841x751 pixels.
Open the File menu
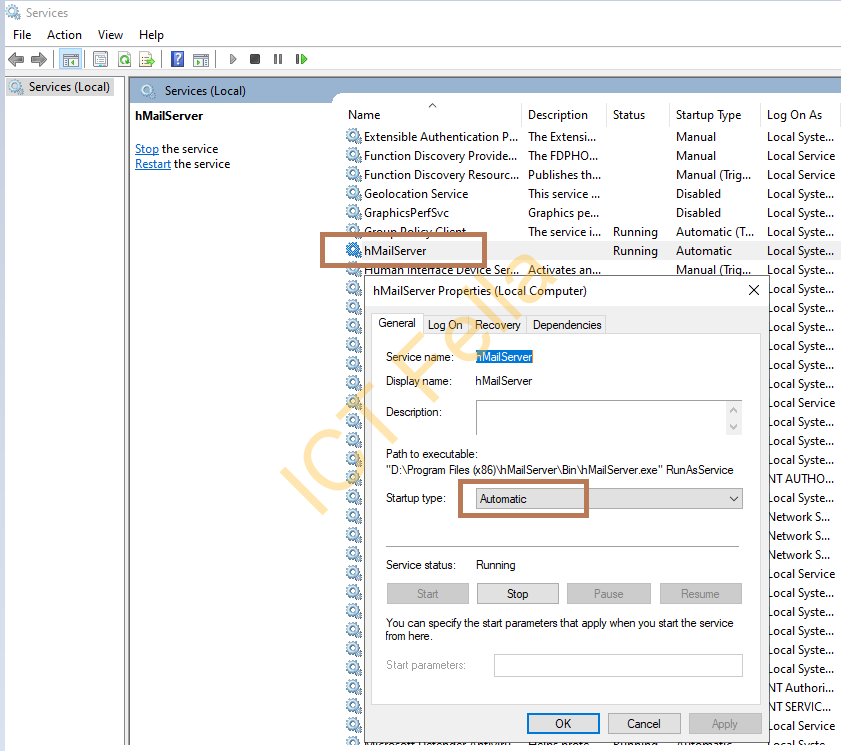coord(23,35)
